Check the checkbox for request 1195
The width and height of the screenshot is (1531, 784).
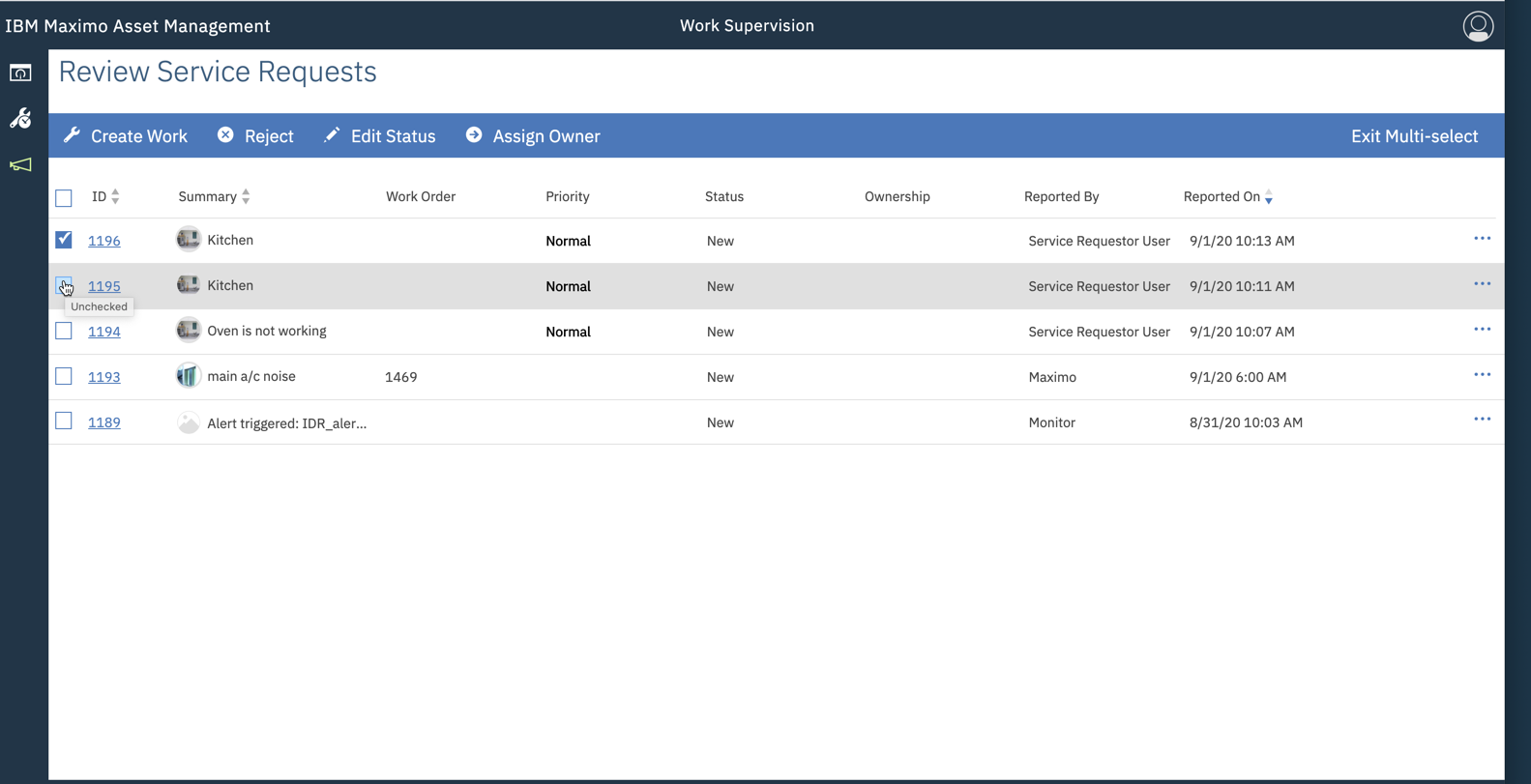(64, 285)
